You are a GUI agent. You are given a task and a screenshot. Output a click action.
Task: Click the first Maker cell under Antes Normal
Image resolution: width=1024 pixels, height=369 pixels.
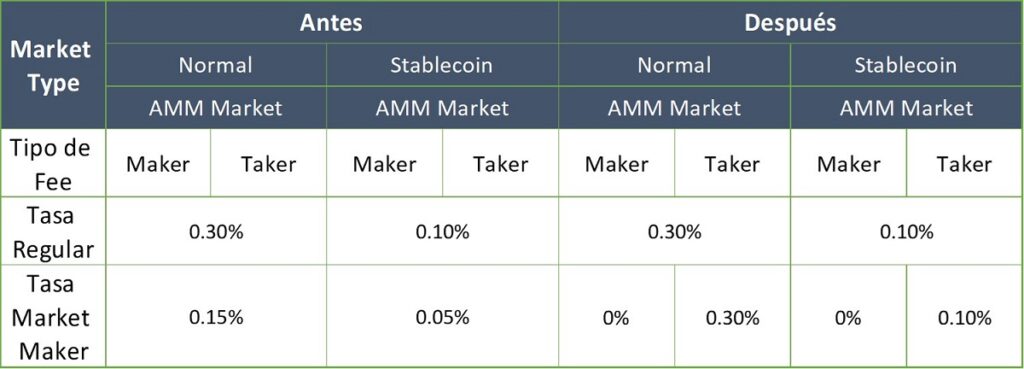pos(158,163)
